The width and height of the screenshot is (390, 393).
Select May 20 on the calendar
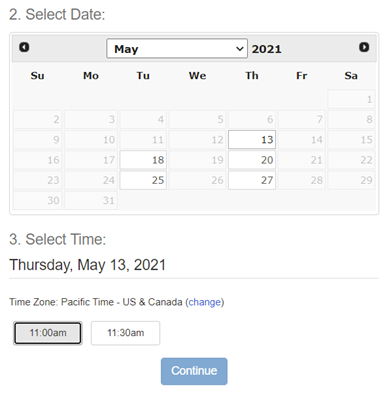(x=252, y=160)
